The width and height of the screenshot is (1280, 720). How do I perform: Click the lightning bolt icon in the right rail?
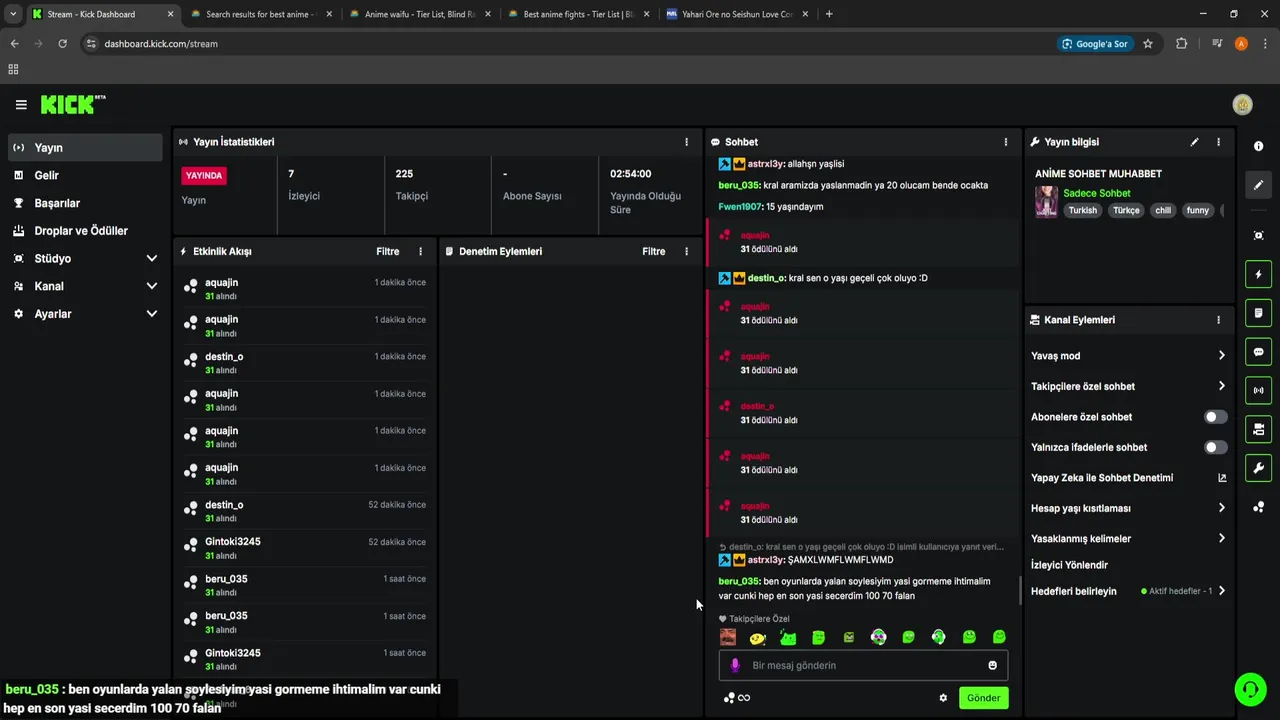[1258, 274]
